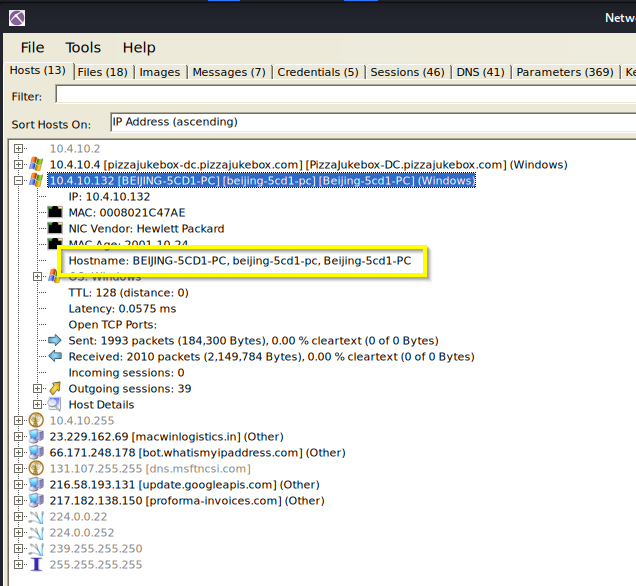The height and width of the screenshot is (586, 636).
Task: Click the Windows icon beside host 10.4.10.4
Action: click(x=35, y=165)
